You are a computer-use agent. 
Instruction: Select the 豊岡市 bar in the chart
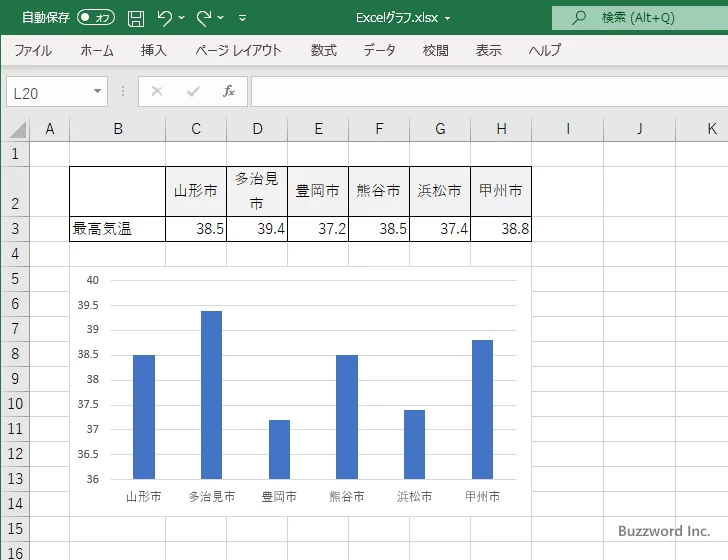280,449
